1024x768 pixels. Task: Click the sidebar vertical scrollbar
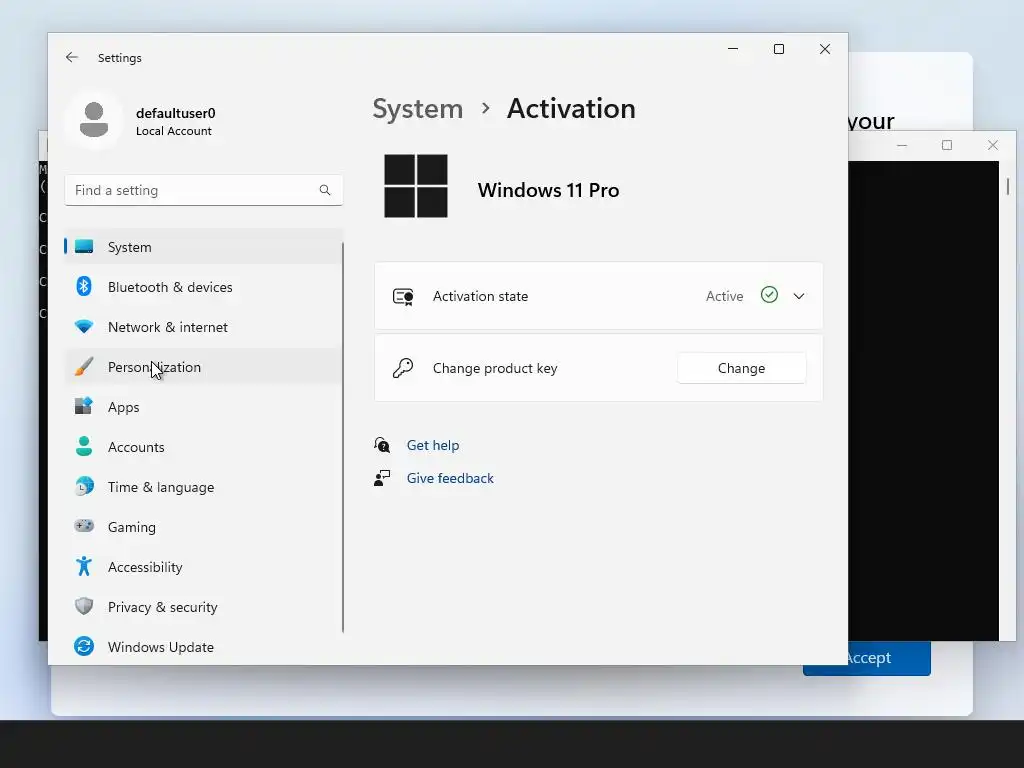point(343,438)
